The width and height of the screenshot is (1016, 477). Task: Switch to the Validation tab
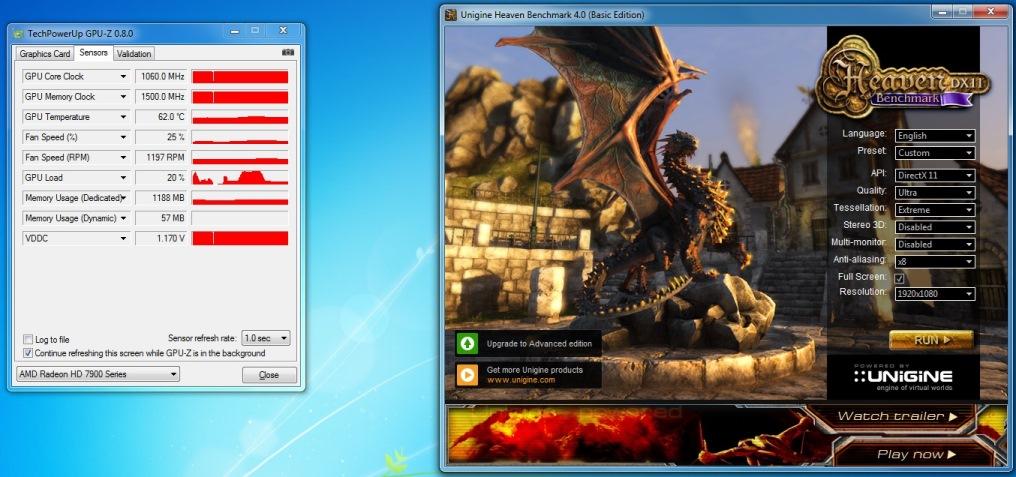(134, 54)
